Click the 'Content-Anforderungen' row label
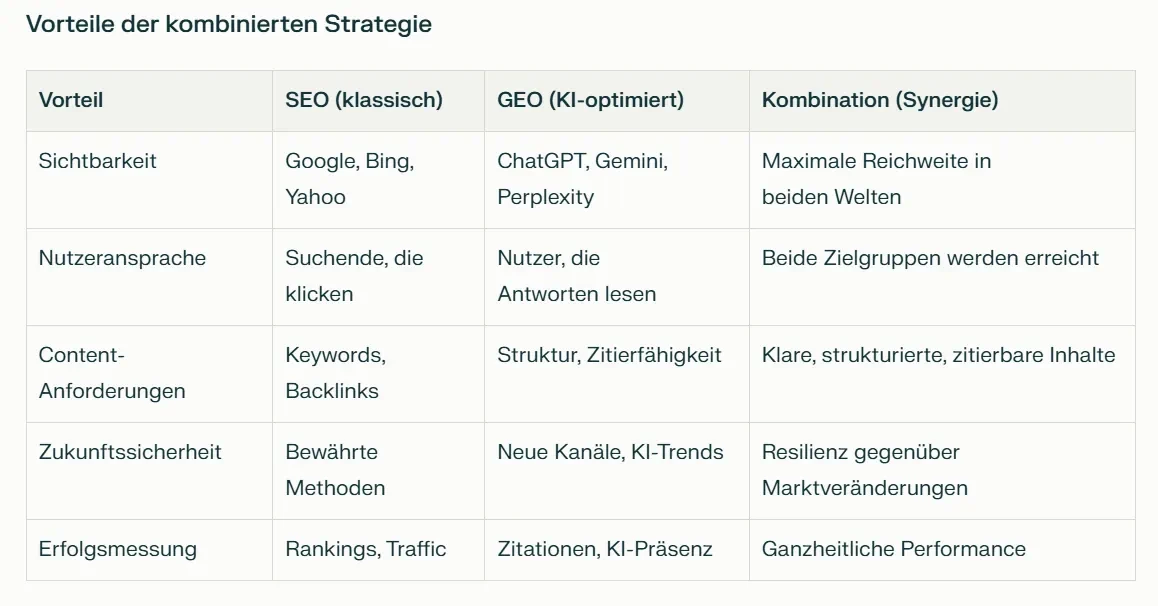 112,373
